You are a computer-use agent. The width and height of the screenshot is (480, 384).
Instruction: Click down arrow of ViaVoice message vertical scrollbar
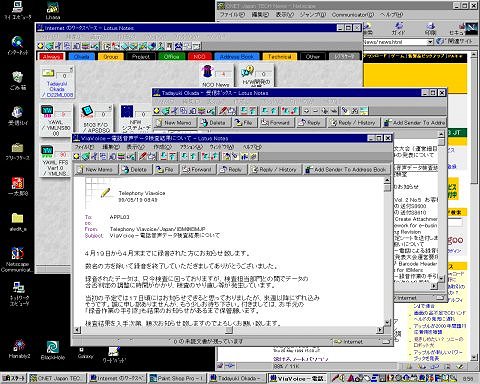tap(387, 322)
